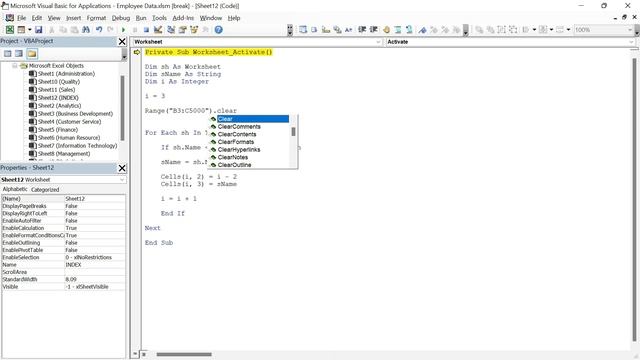Select Sheet5 (Finance) in project tree

pos(58,129)
